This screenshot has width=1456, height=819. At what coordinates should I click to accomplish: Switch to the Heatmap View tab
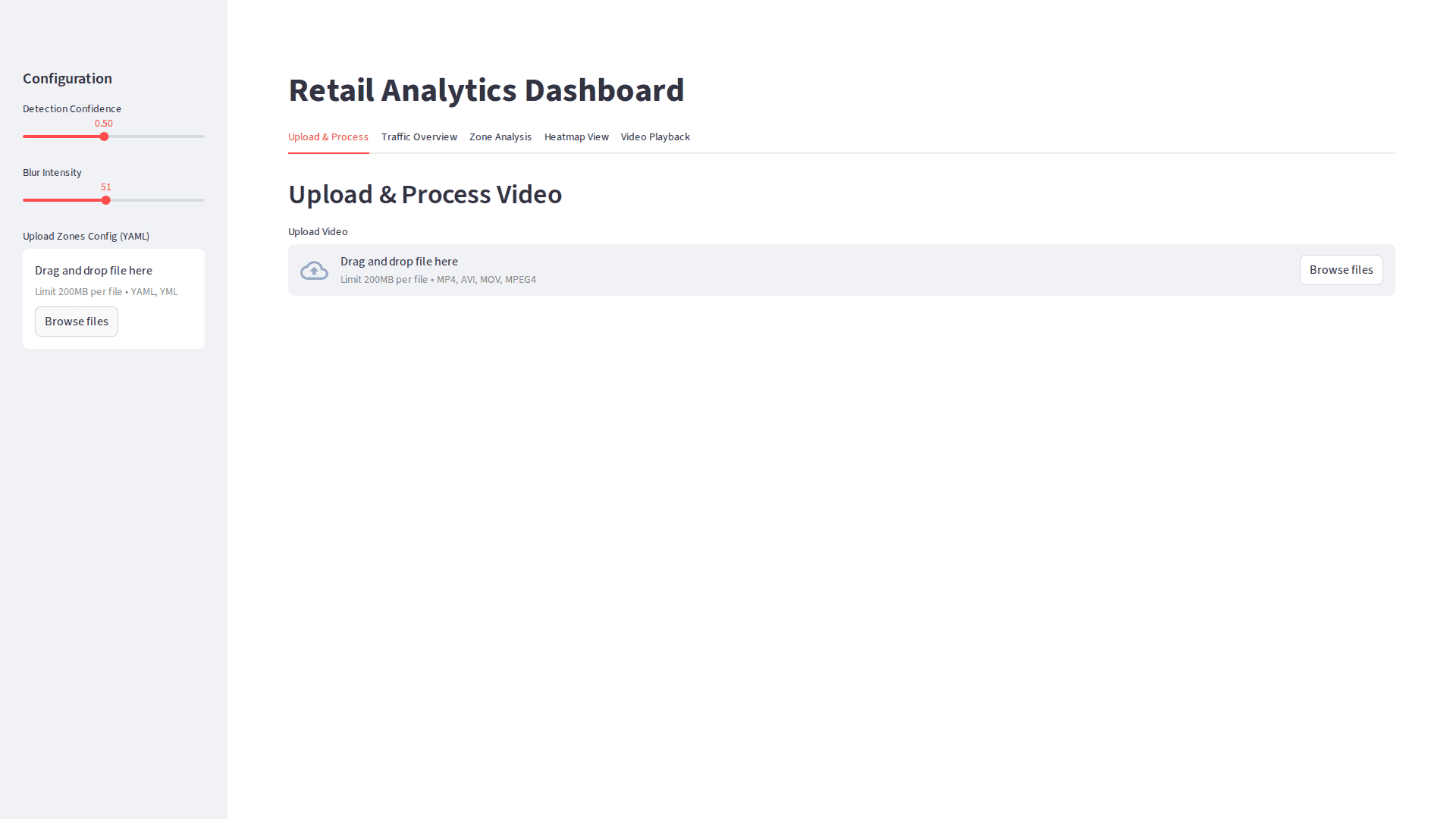point(576,136)
